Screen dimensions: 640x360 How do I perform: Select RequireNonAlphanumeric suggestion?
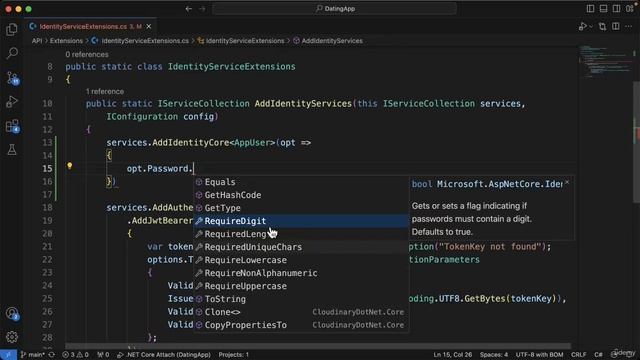[301, 273]
